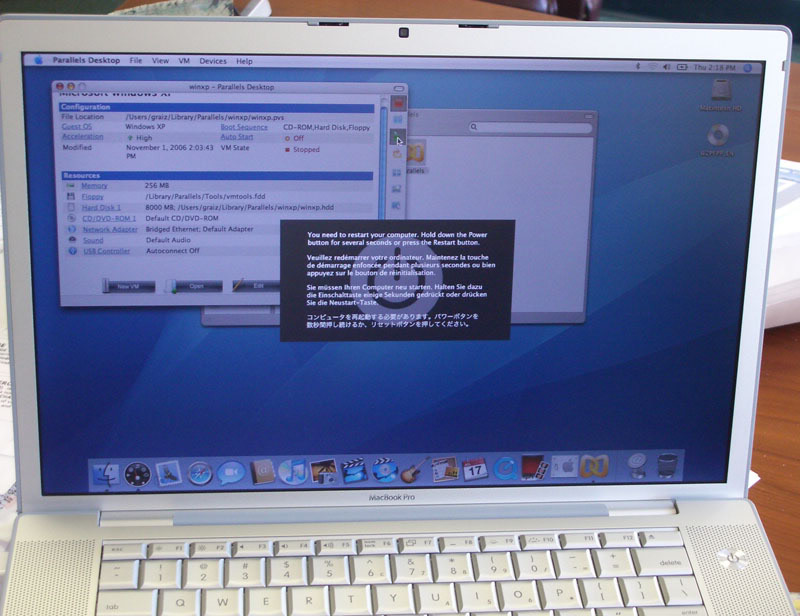Click the Open button in Parallels window
This screenshot has height=616, width=800.
point(194,286)
